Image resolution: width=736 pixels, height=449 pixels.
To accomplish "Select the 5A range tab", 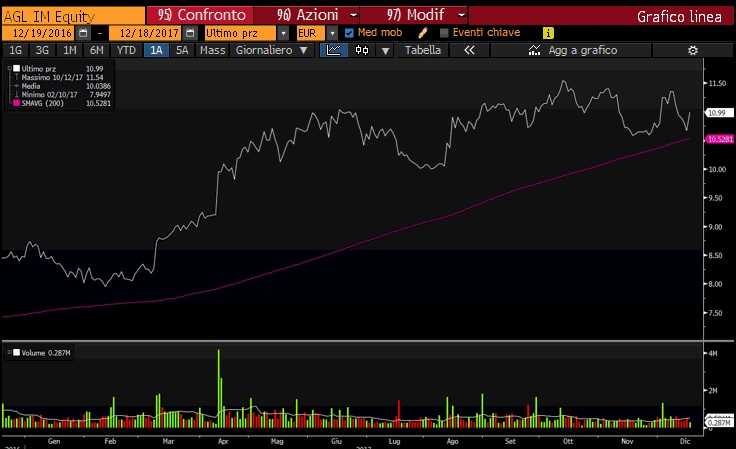I will point(182,50).
